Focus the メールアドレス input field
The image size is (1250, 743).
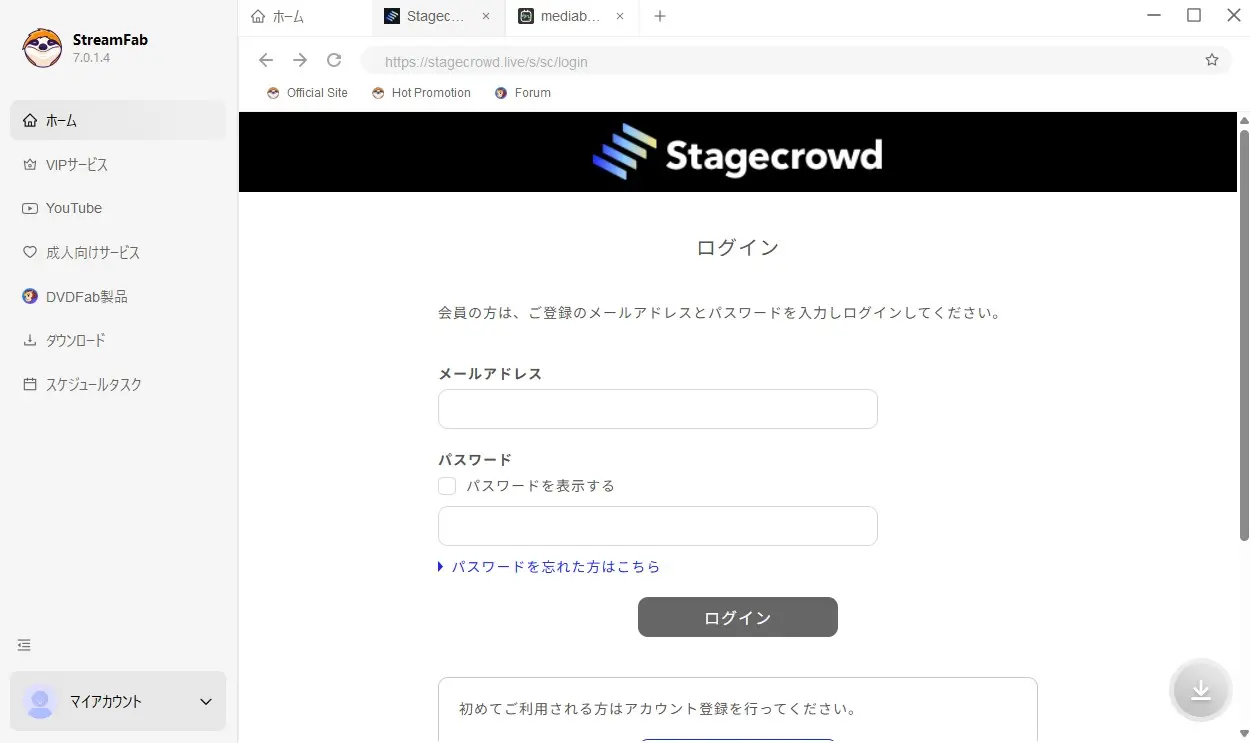click(x=658, y=409)
